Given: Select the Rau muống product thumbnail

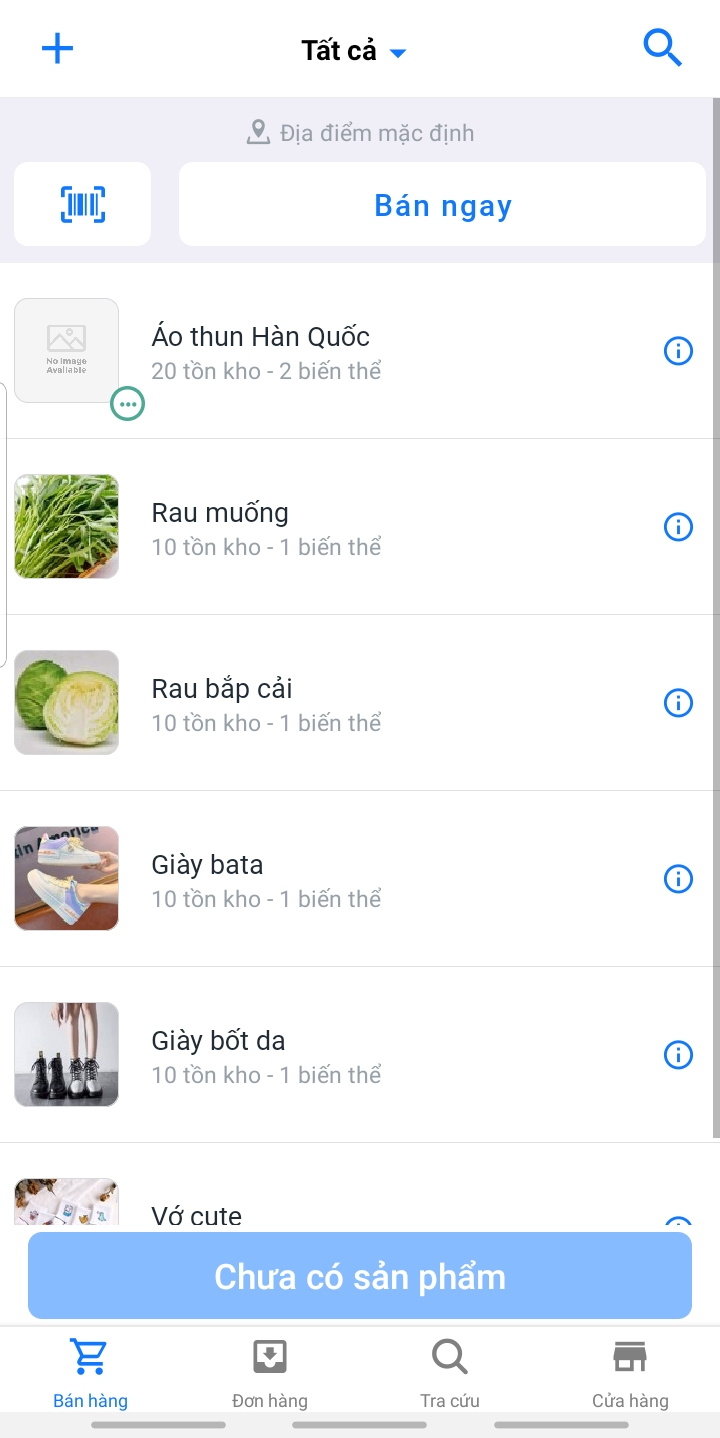Looking at the screenshot, I should 67,527.
